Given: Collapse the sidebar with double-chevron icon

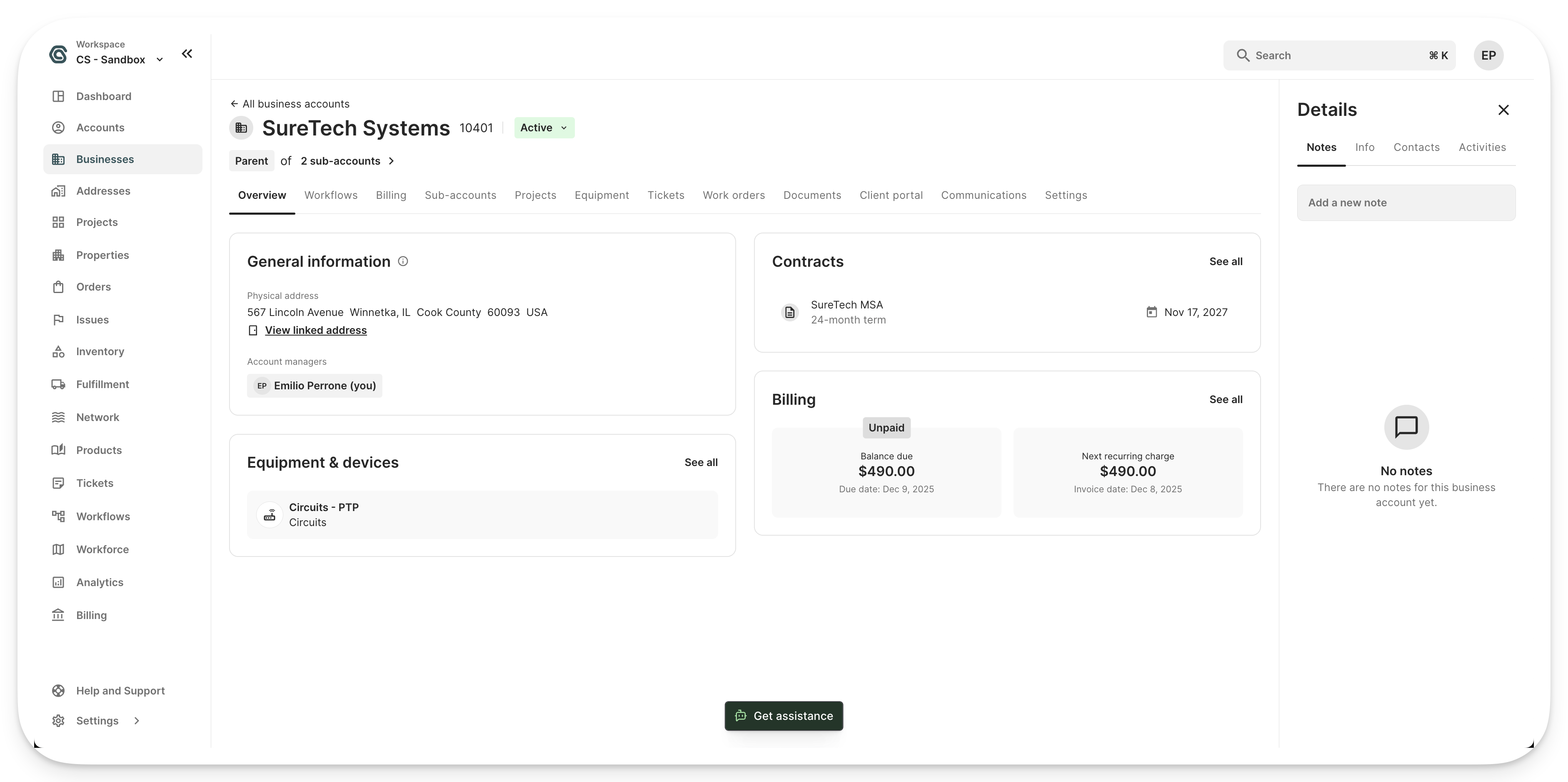Looking at the screenshot, I should (x=187, y=54).
